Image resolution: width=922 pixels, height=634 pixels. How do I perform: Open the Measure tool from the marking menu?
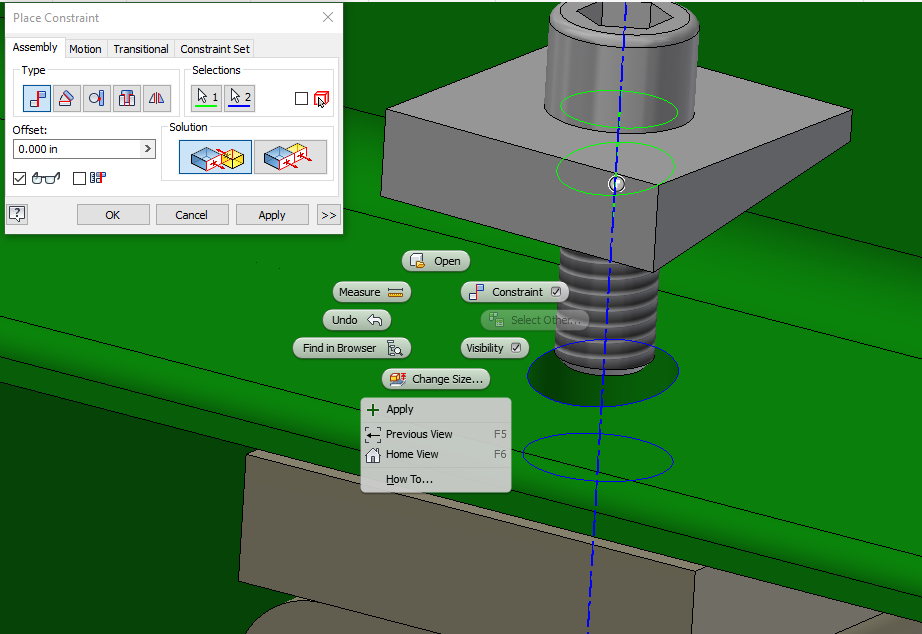point(371,292)
